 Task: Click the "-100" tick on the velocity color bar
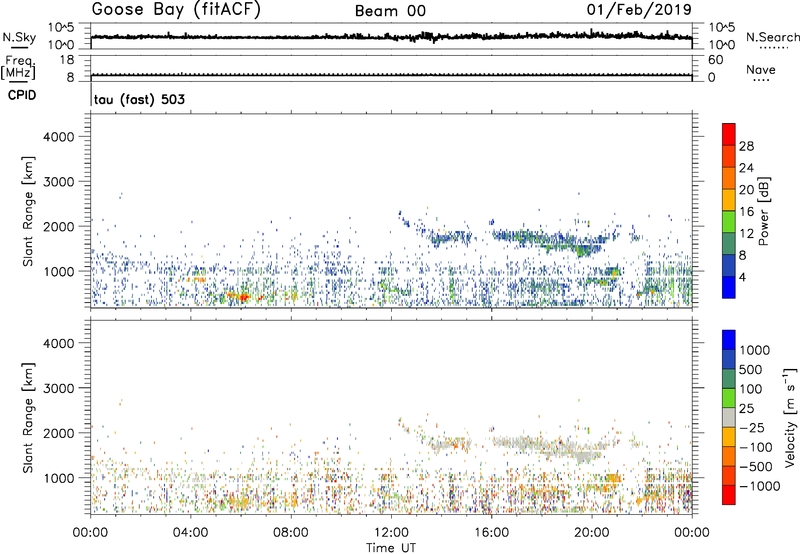point(756,447)
